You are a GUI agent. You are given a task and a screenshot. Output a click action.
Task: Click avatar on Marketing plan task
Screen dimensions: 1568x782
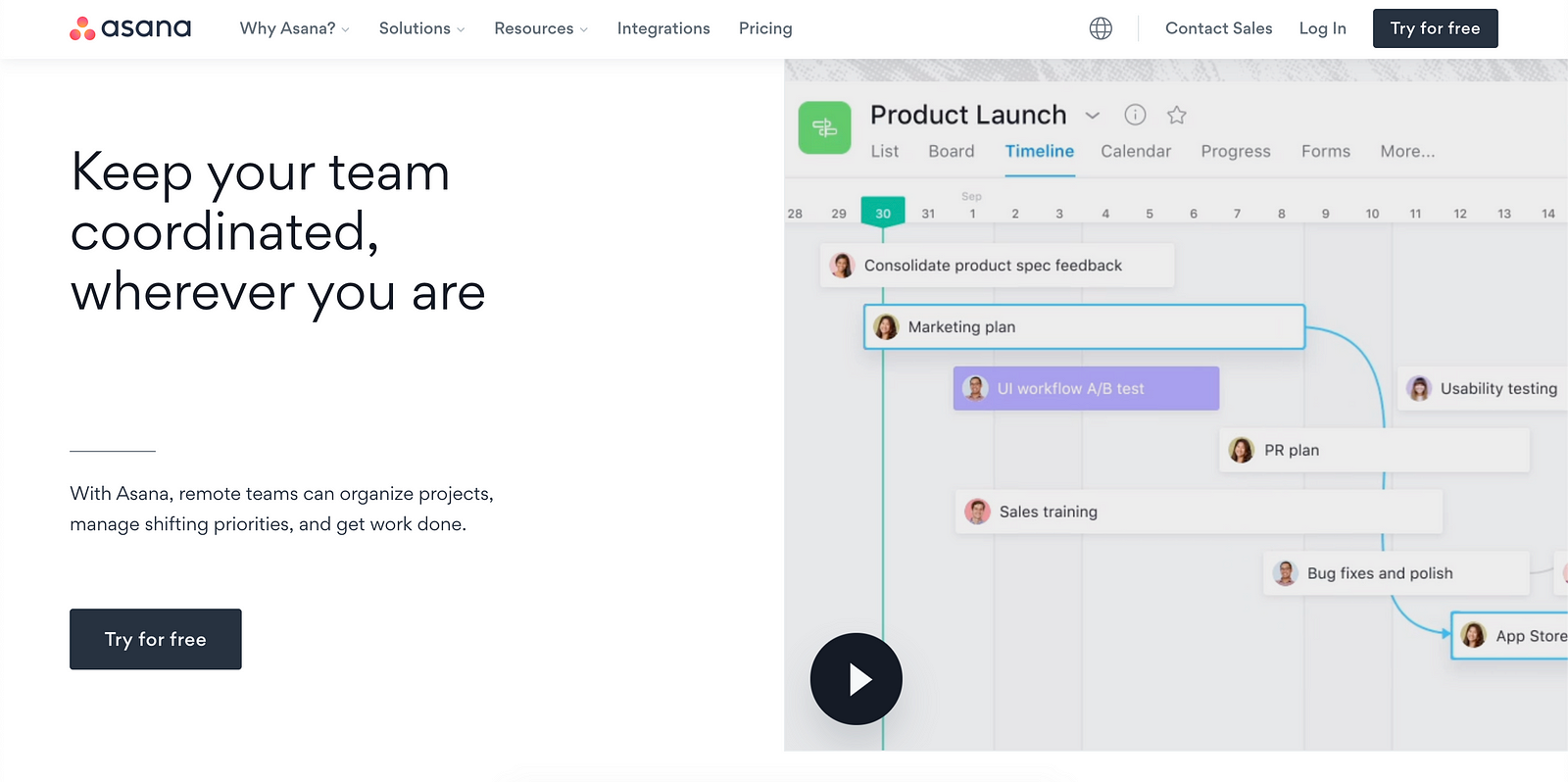886,327
